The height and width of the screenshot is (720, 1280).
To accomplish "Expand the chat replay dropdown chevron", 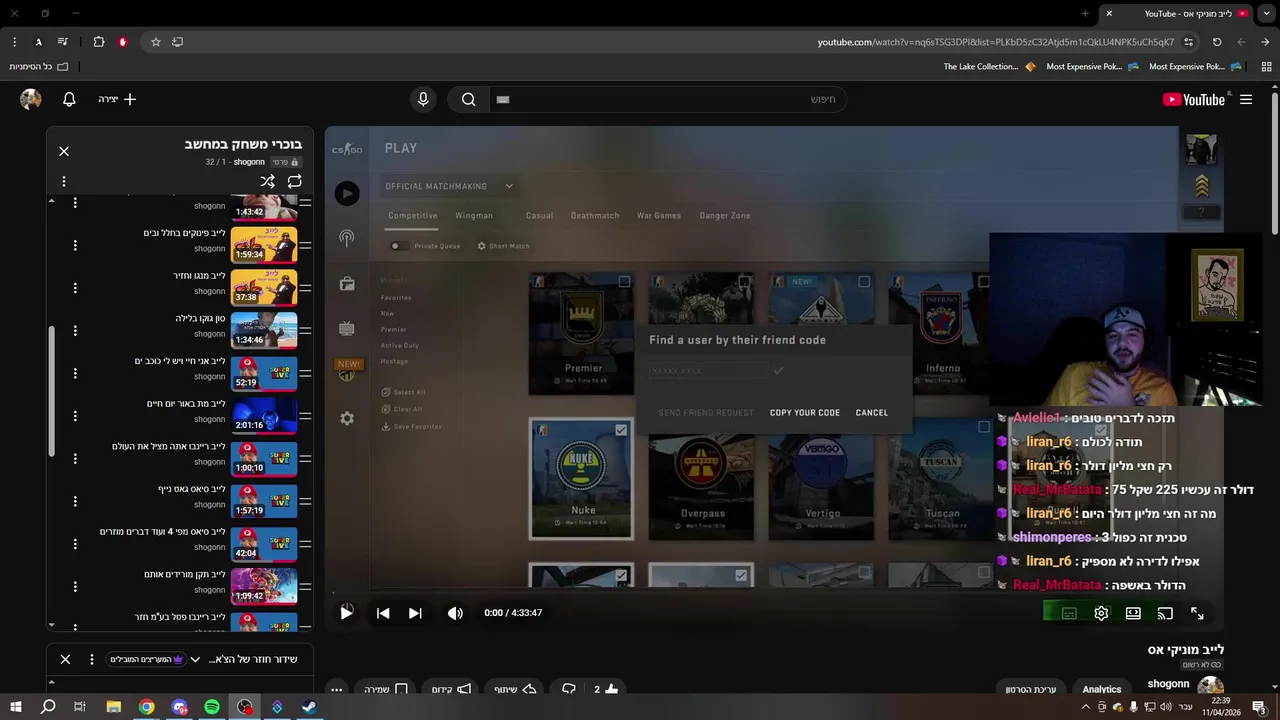I will coord(195,659).
